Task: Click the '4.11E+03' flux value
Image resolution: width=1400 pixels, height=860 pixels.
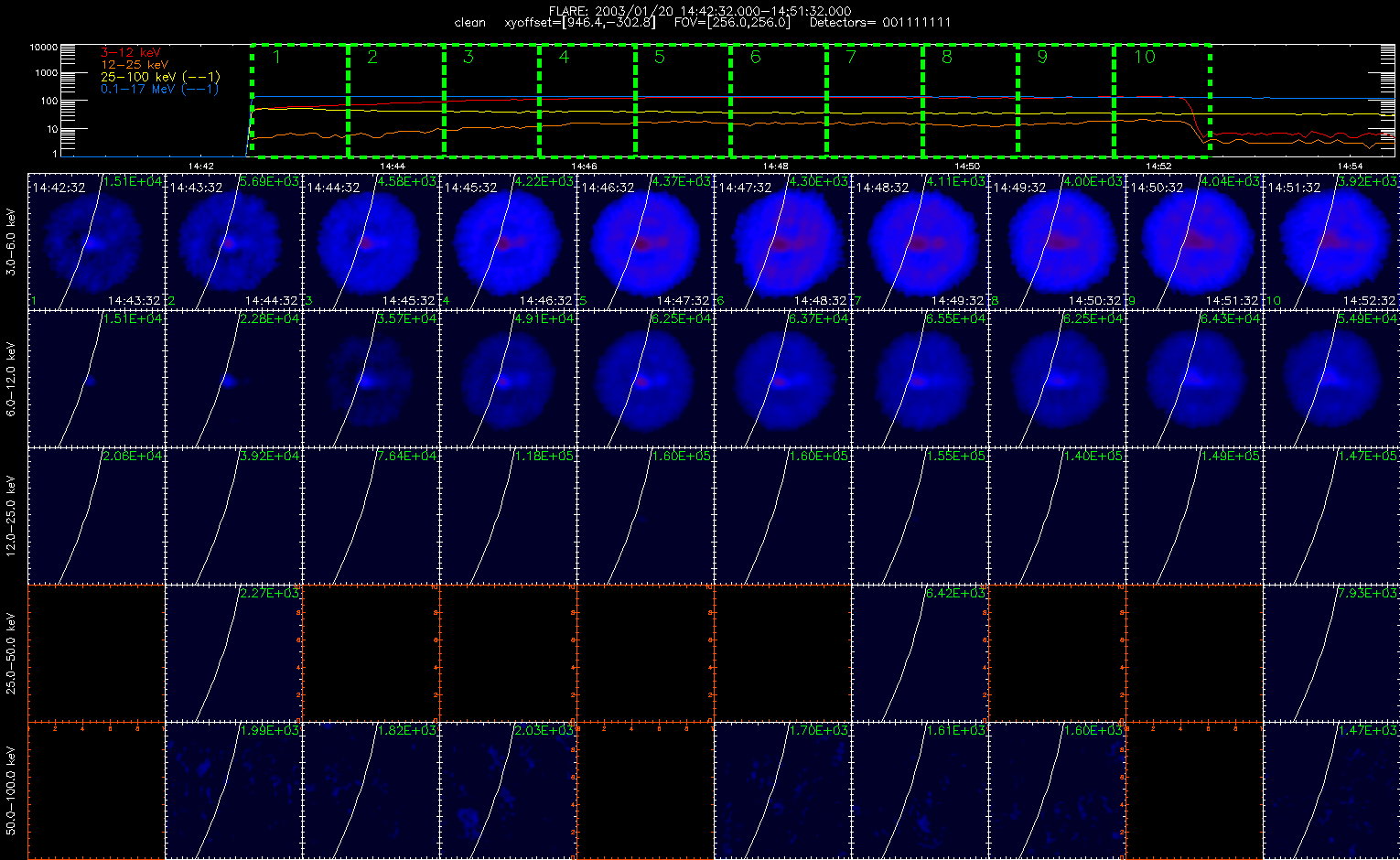Action: [956, 181]
